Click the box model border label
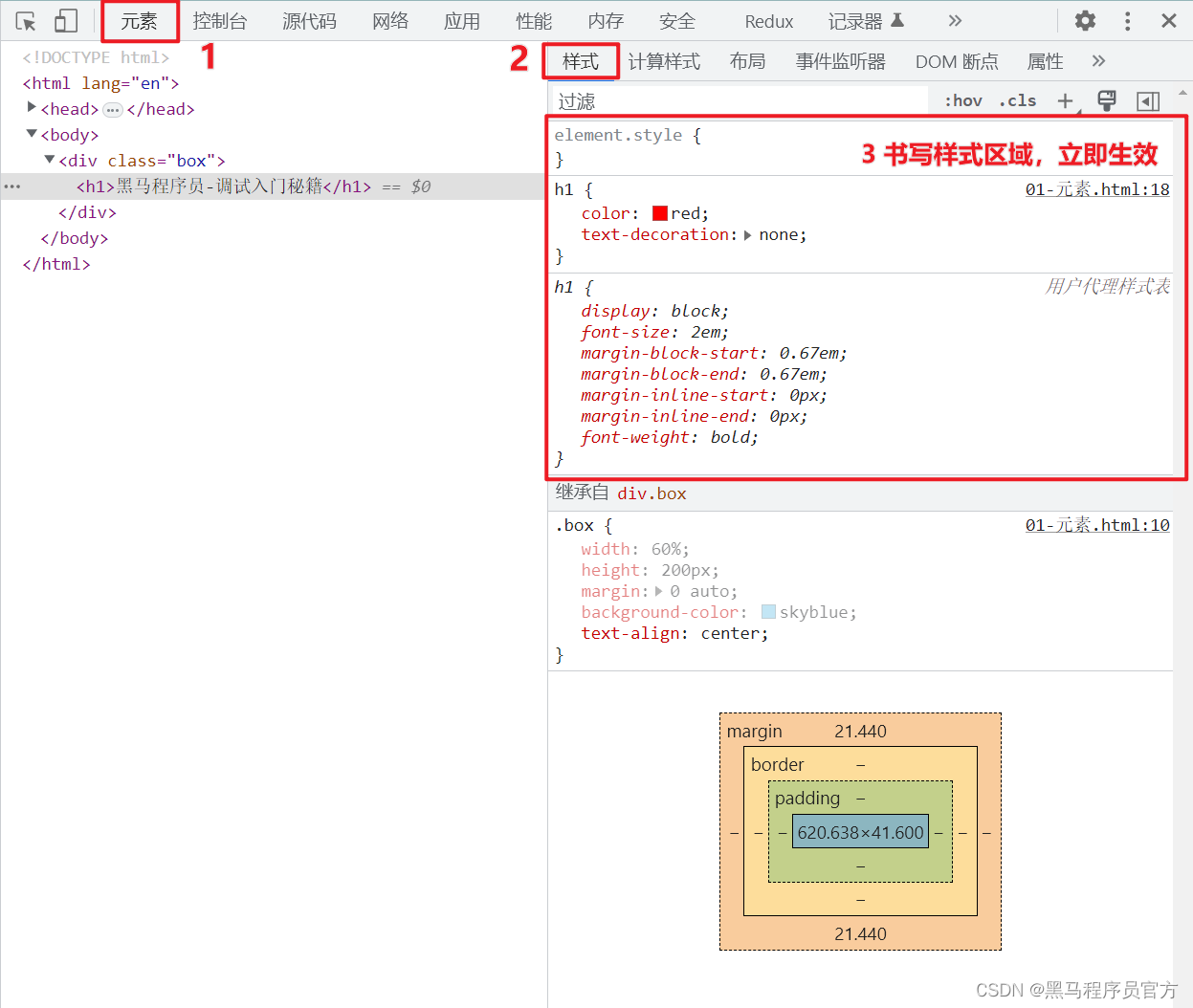The height and width of the screenshot is (1008, 1193). click(778, 764)
